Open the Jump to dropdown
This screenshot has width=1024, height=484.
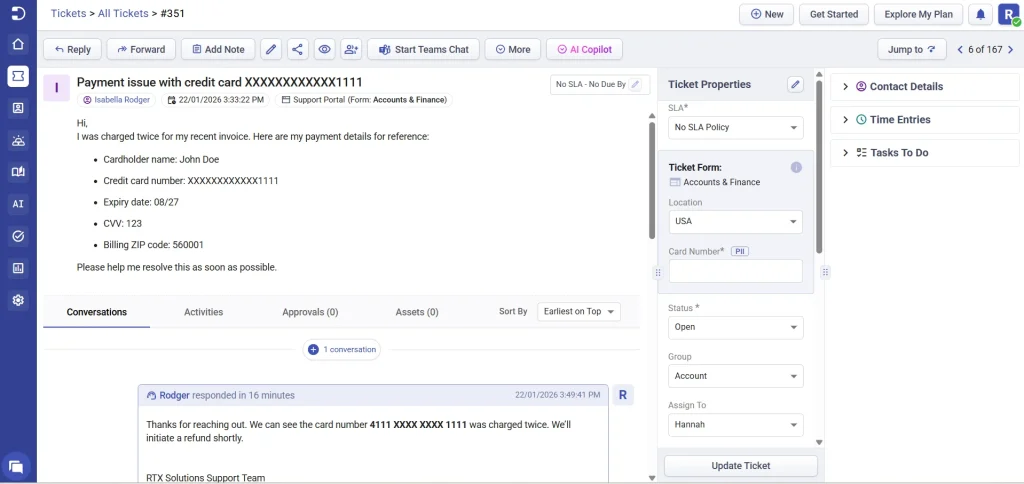coord(912,49)
